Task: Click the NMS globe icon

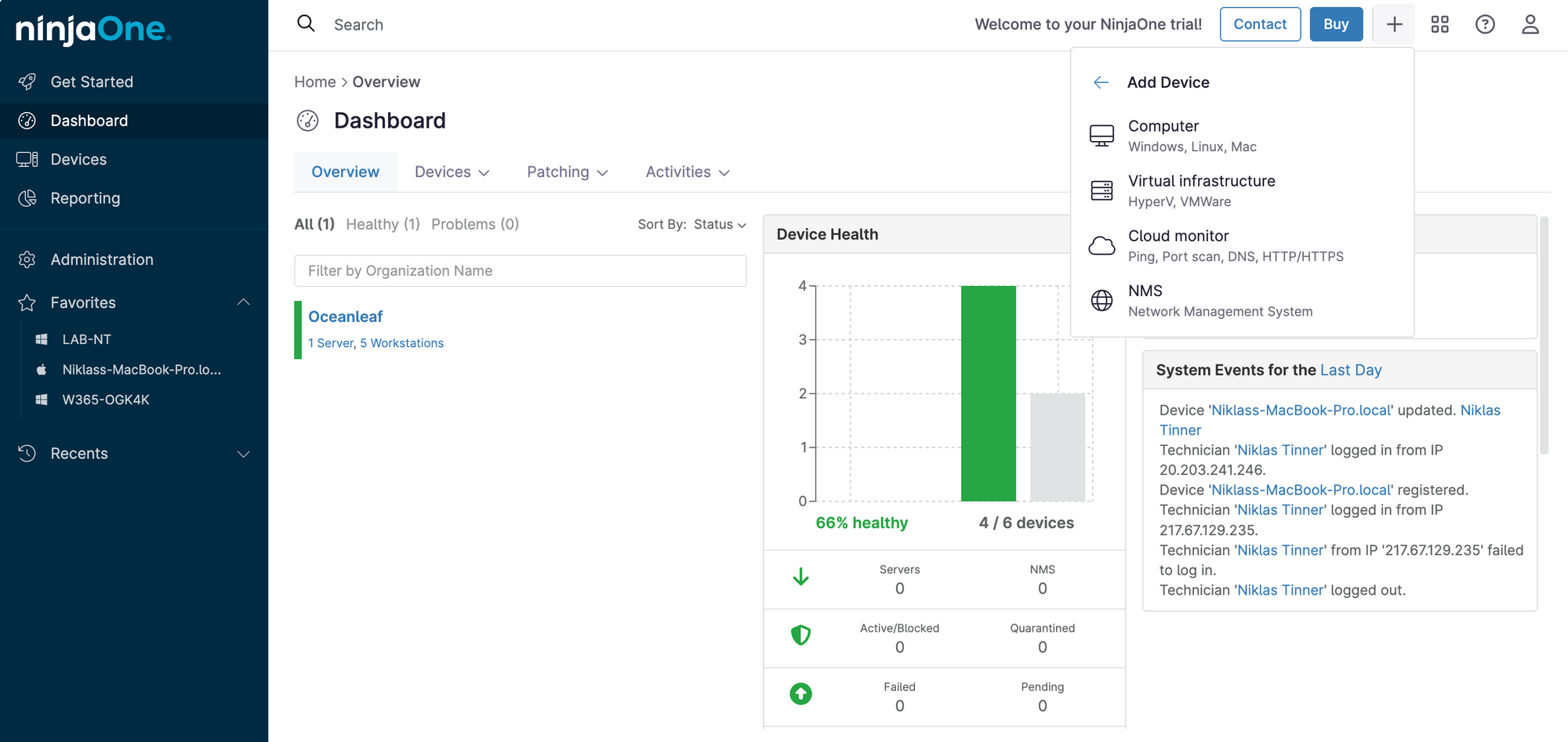Action: tap(1102, 300)
